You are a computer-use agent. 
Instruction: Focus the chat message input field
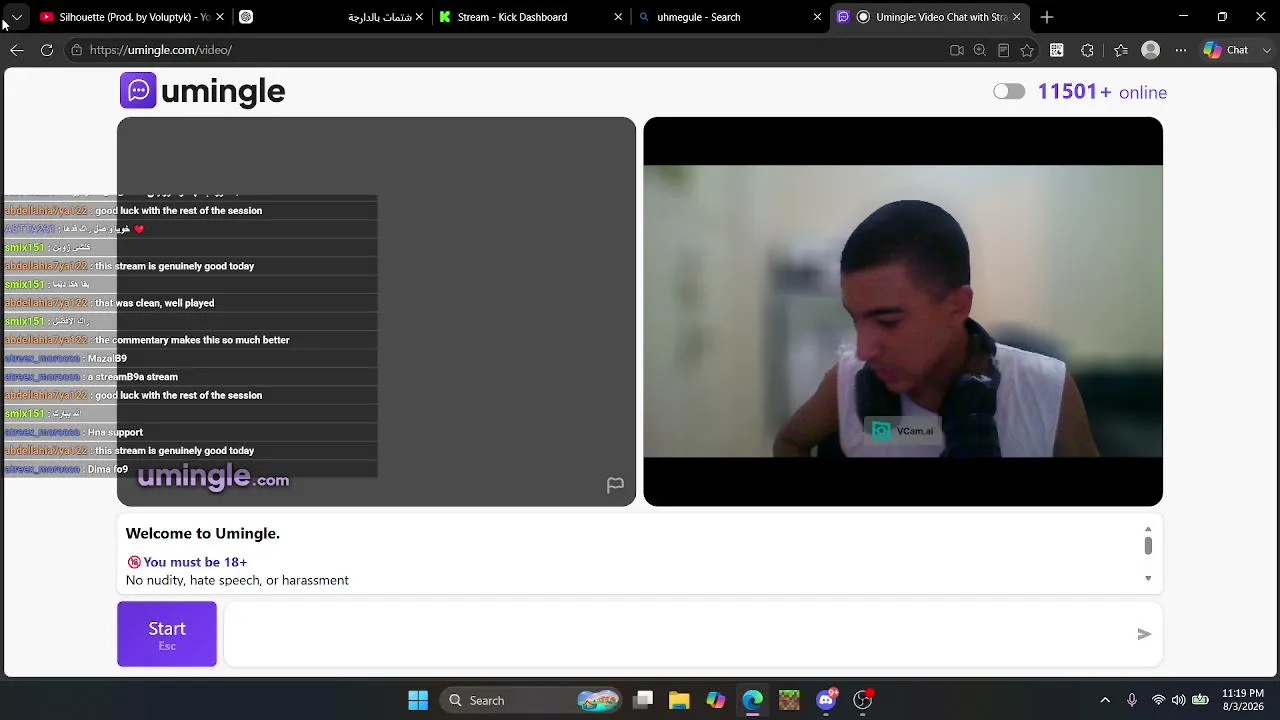pos(680,634)
